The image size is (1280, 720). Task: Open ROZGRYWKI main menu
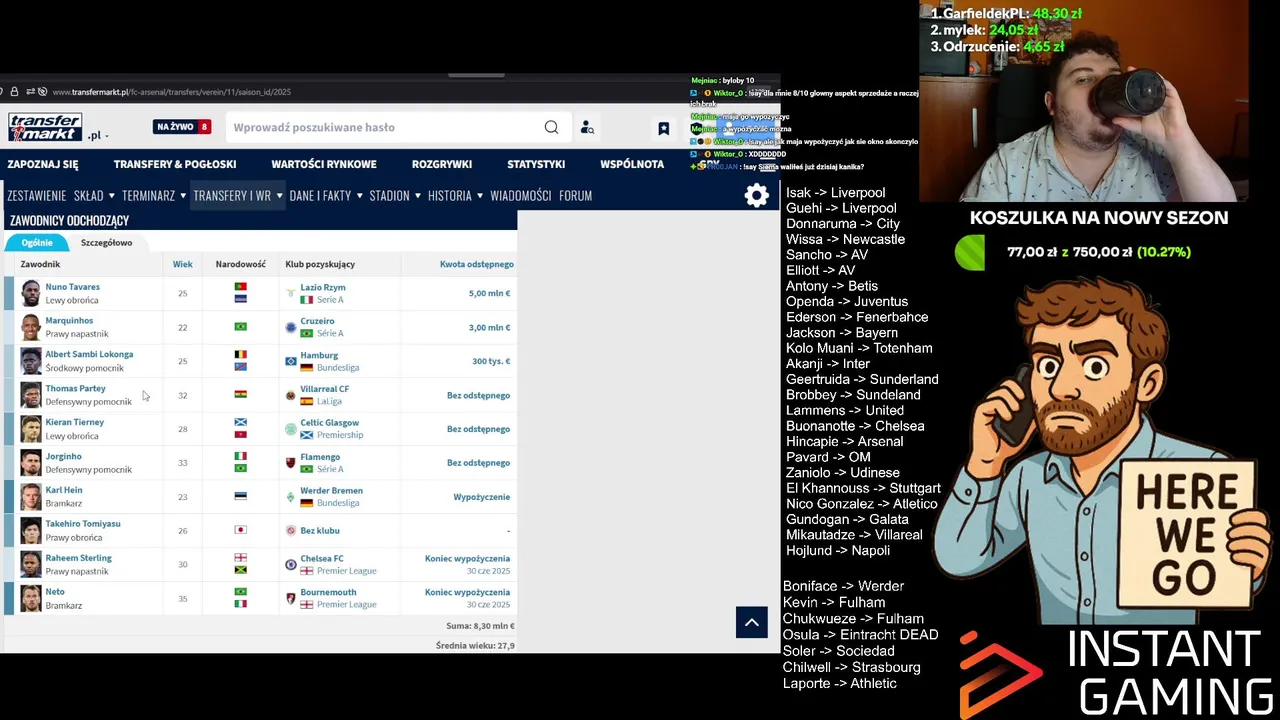(x=442, y=164)
